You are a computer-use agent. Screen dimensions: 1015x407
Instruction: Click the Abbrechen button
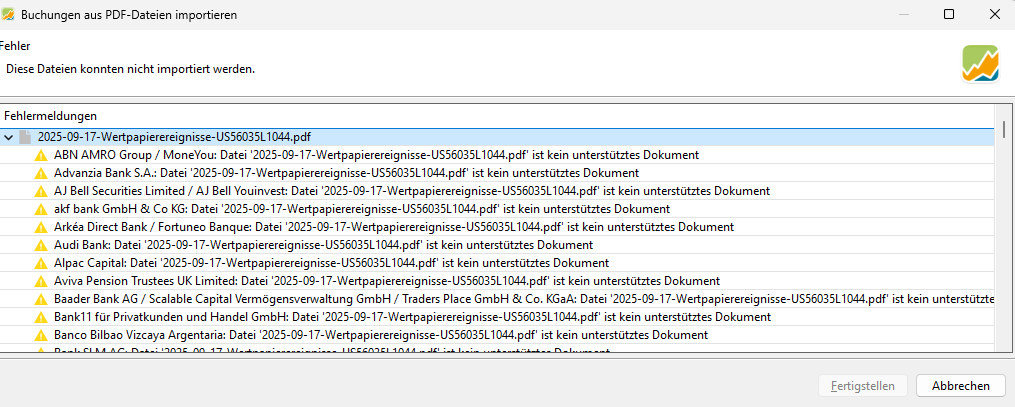(960, 385)
